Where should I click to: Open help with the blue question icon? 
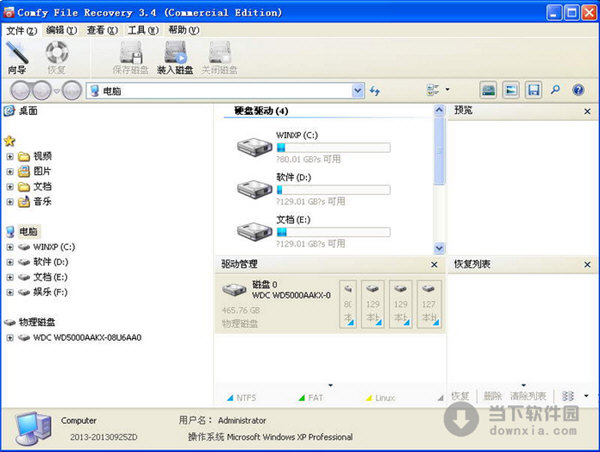pos(578,90)
